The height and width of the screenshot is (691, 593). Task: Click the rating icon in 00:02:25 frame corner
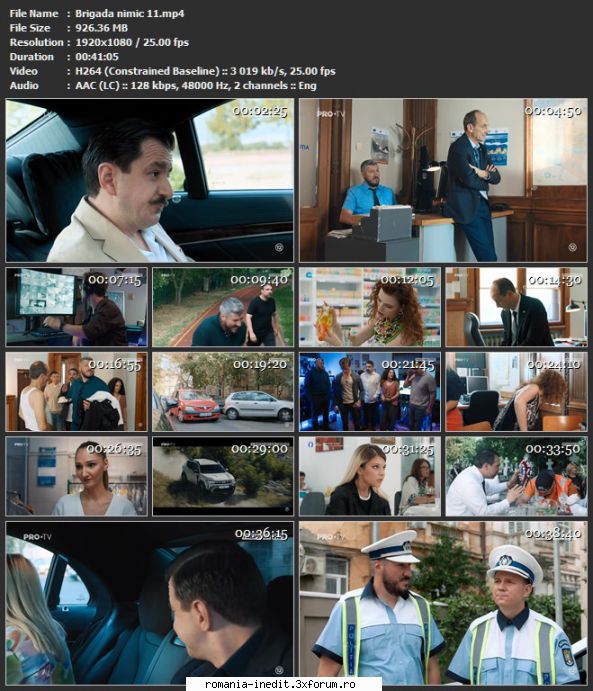(279, 247)
